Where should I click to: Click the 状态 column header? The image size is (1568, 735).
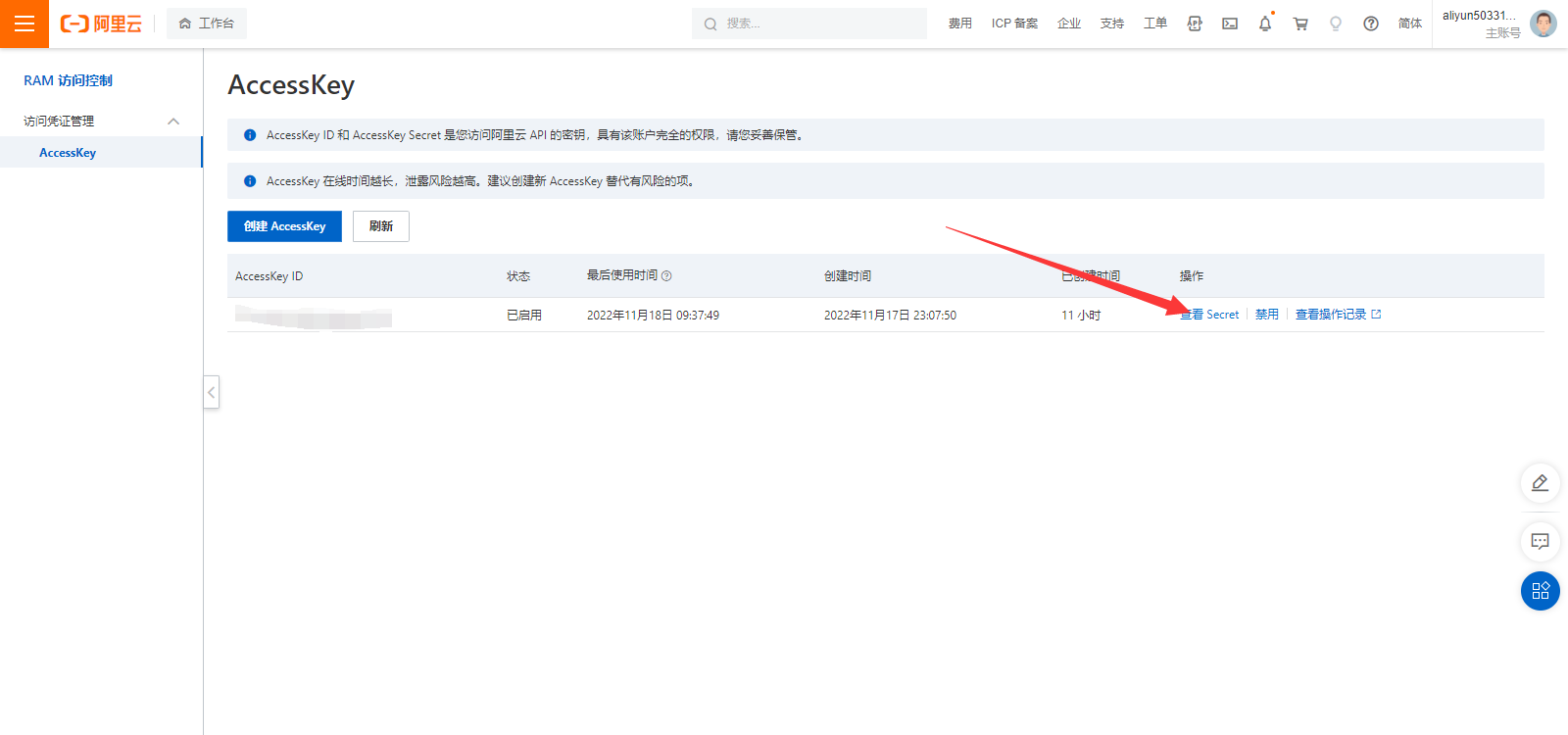(x=518, y=276)
